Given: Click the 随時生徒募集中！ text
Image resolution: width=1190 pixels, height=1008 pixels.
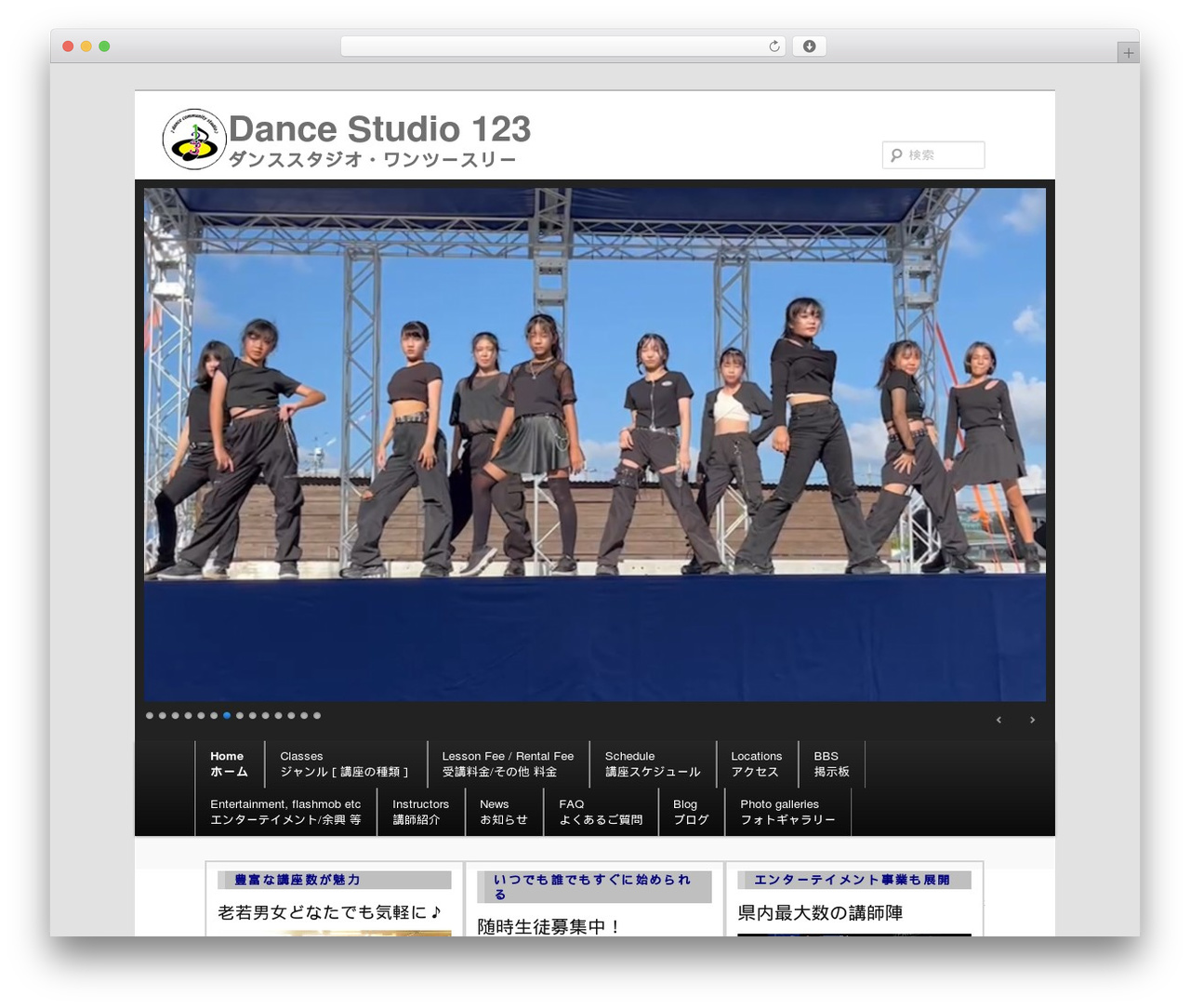Looking at the screenshot, I should tap(549, 926).
